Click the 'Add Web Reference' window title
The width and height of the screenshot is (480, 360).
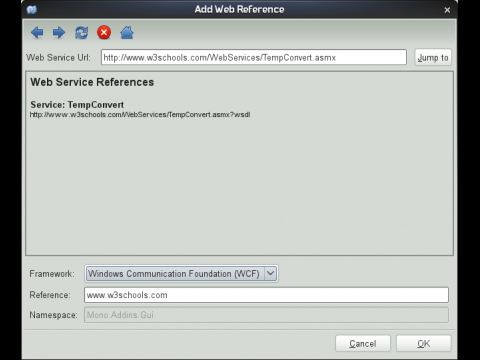(x=239, y=9)
